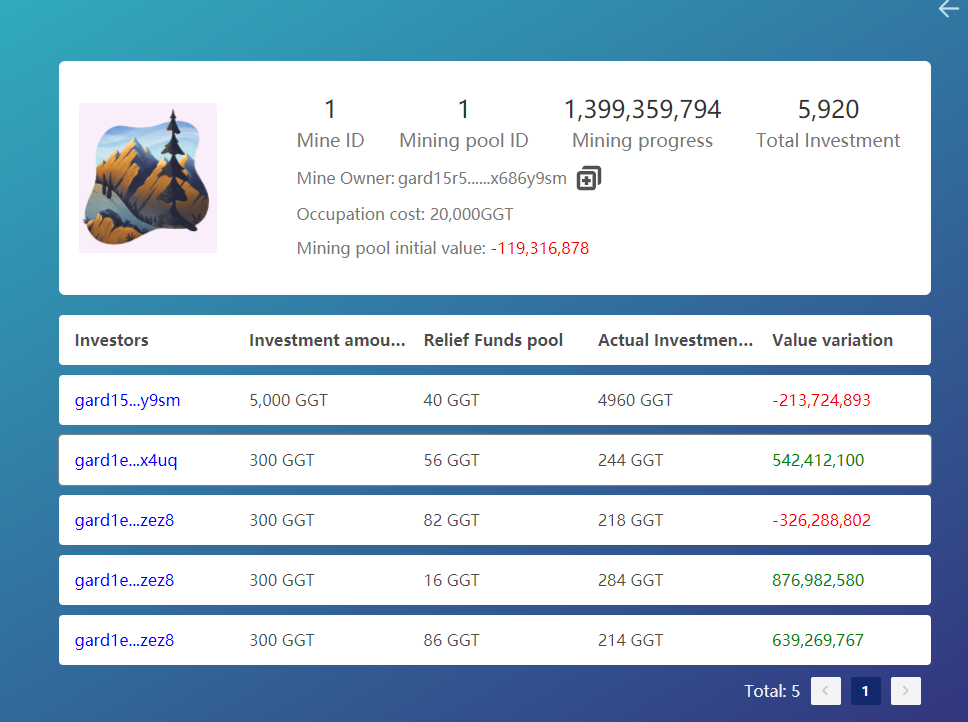Click initial value -119,316,878
This screenshot has height=722, width=968.
540,248
